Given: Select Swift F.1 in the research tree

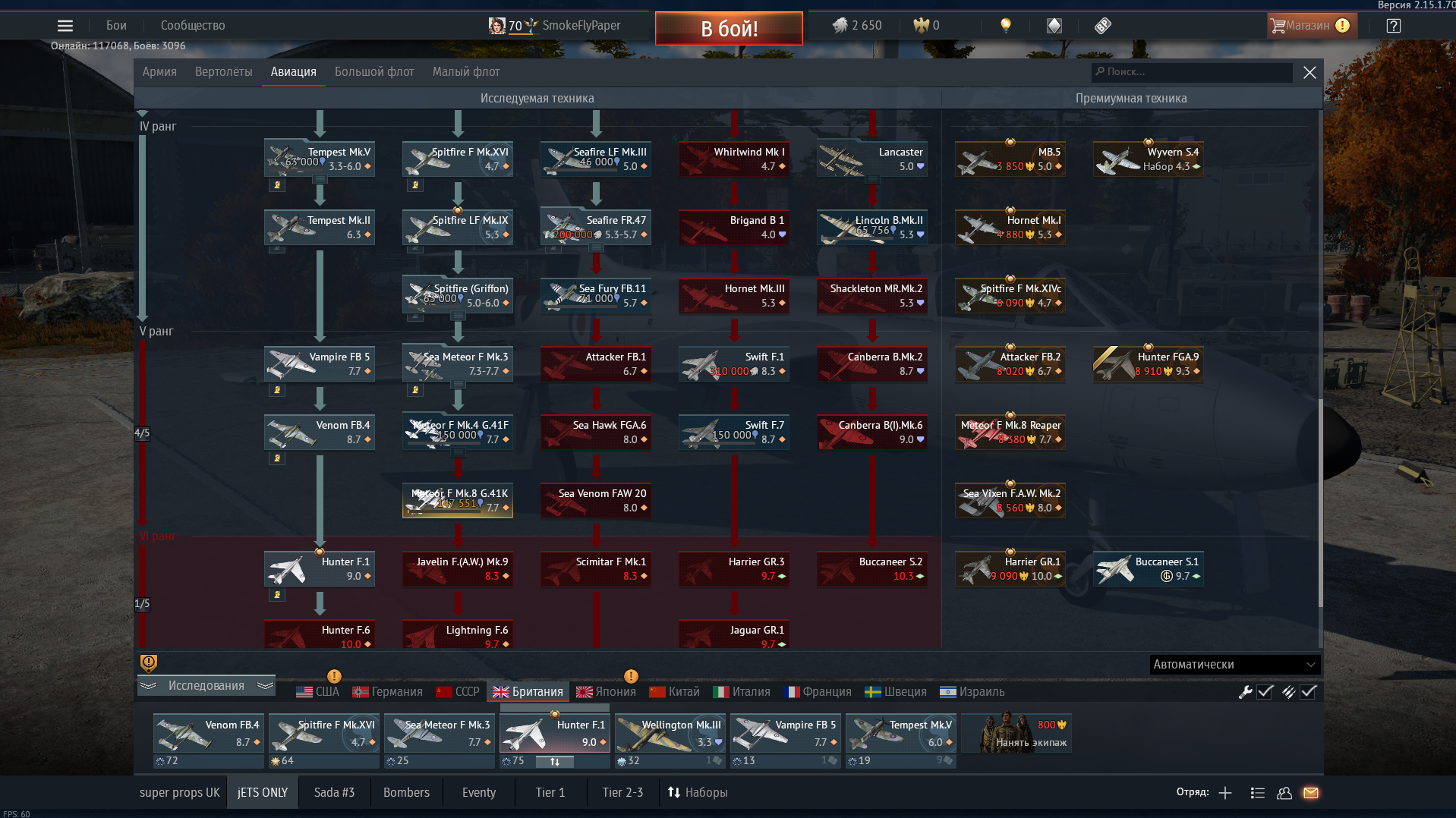Looking at the screenshot, I should [734, 363].
